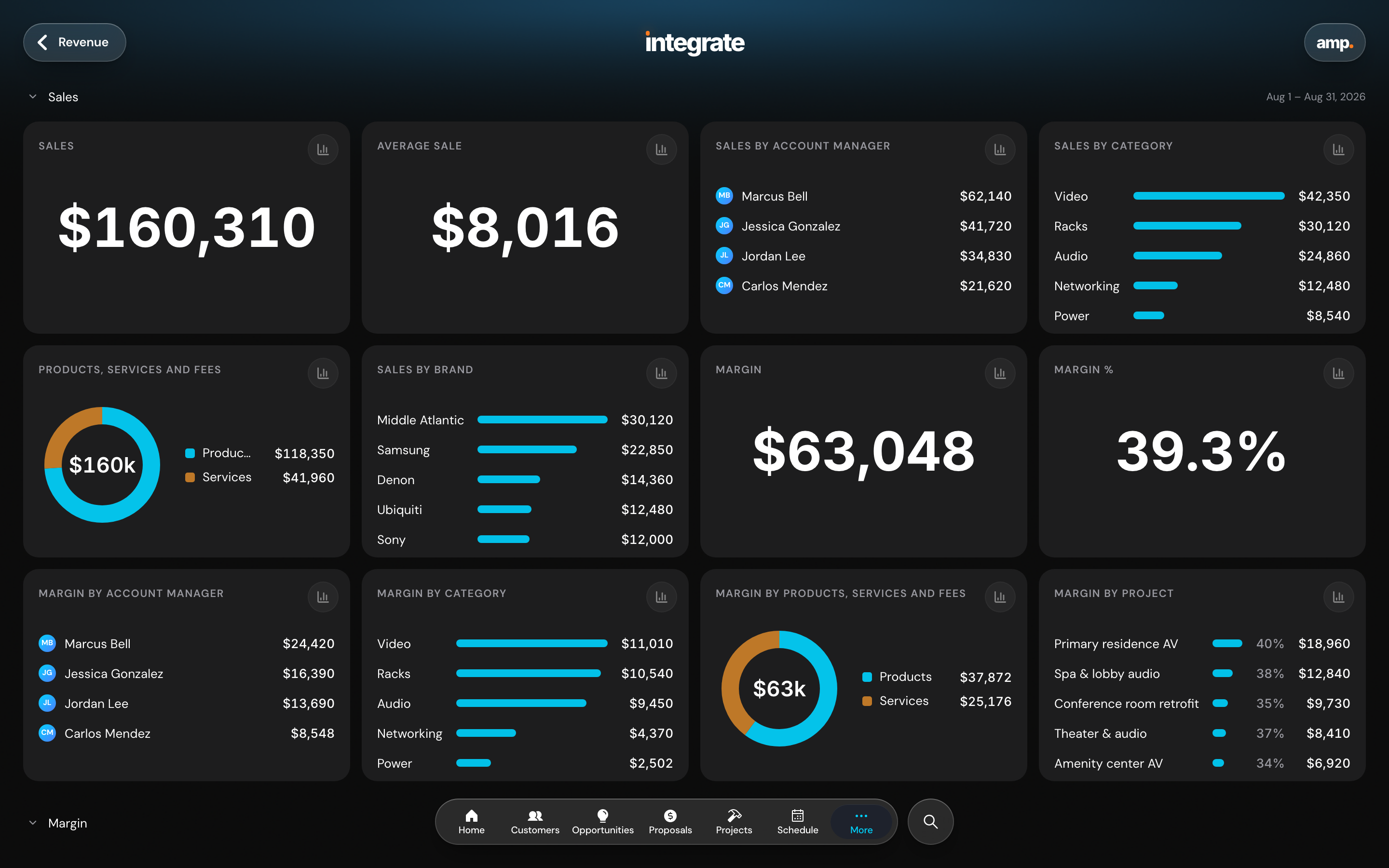
Task: Select Marcus Bell $24,420 margin row
Action: tap(187, 644)
